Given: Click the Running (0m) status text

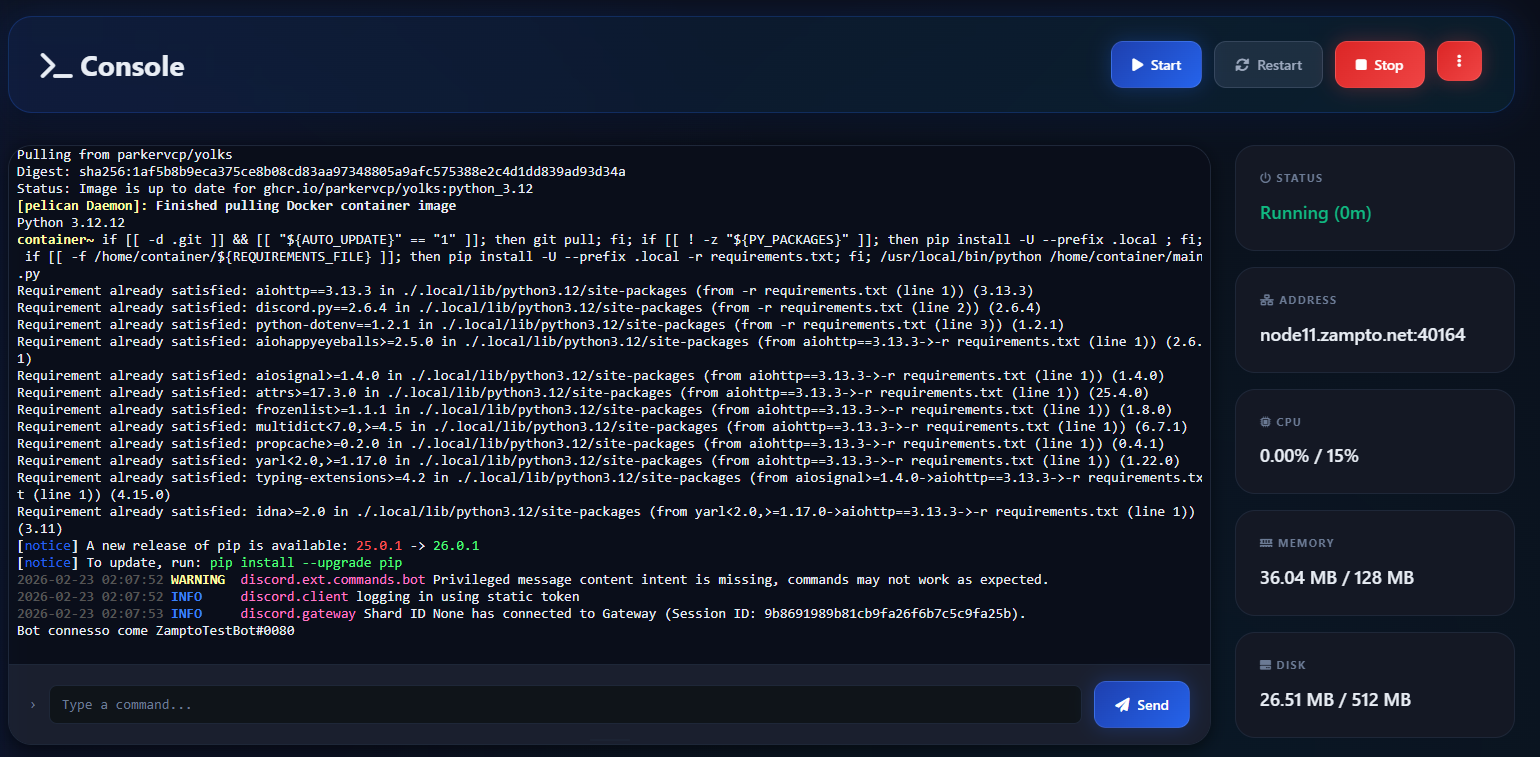Looking at the screenshot, I should coord(1315,213).
